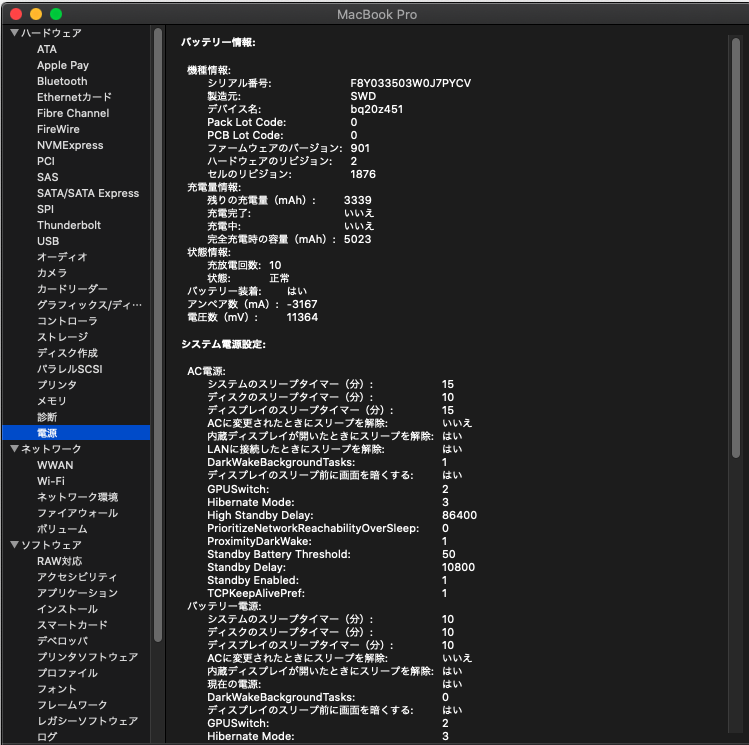Select RAW対応 under ソフトウェア
Image resolution: width=749 pixels, height=745 pixels.
click(60, 561)
